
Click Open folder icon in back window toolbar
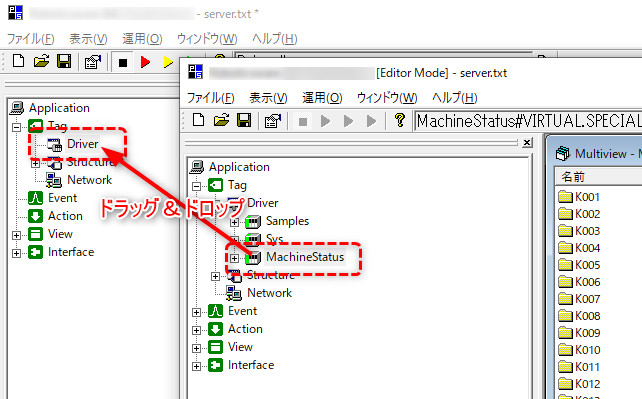click(41, 61)
